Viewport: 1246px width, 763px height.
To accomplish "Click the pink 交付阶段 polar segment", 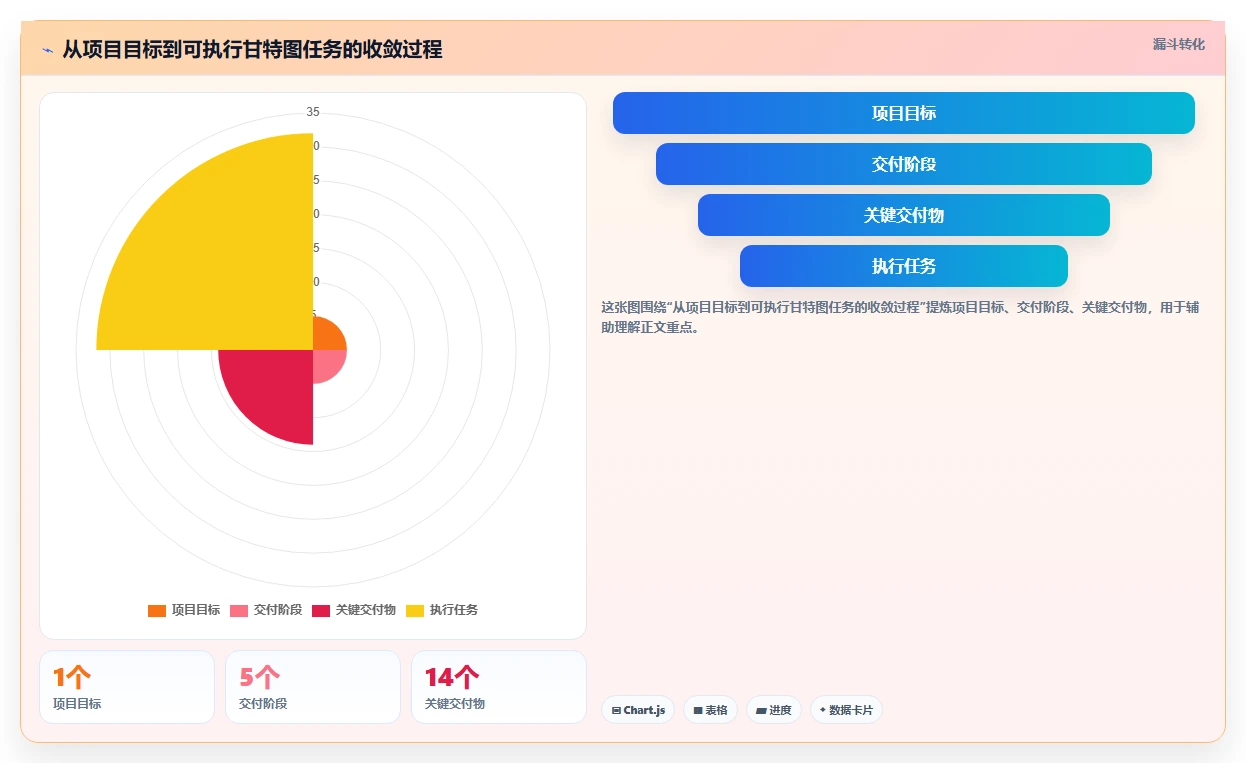I will (x=326, y=363).
